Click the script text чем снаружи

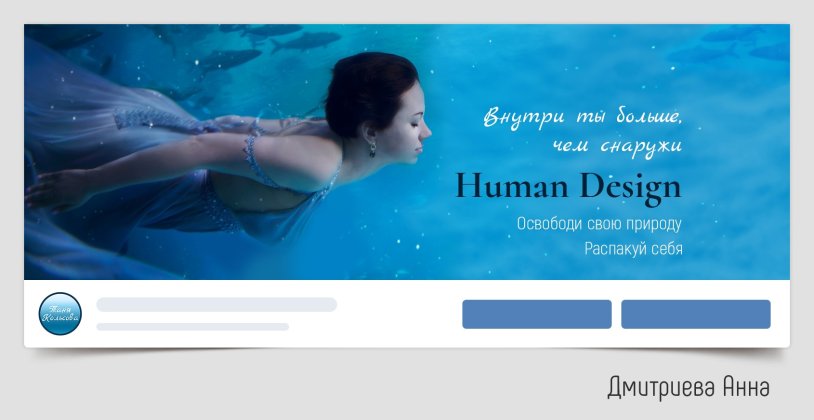(617, 146)
